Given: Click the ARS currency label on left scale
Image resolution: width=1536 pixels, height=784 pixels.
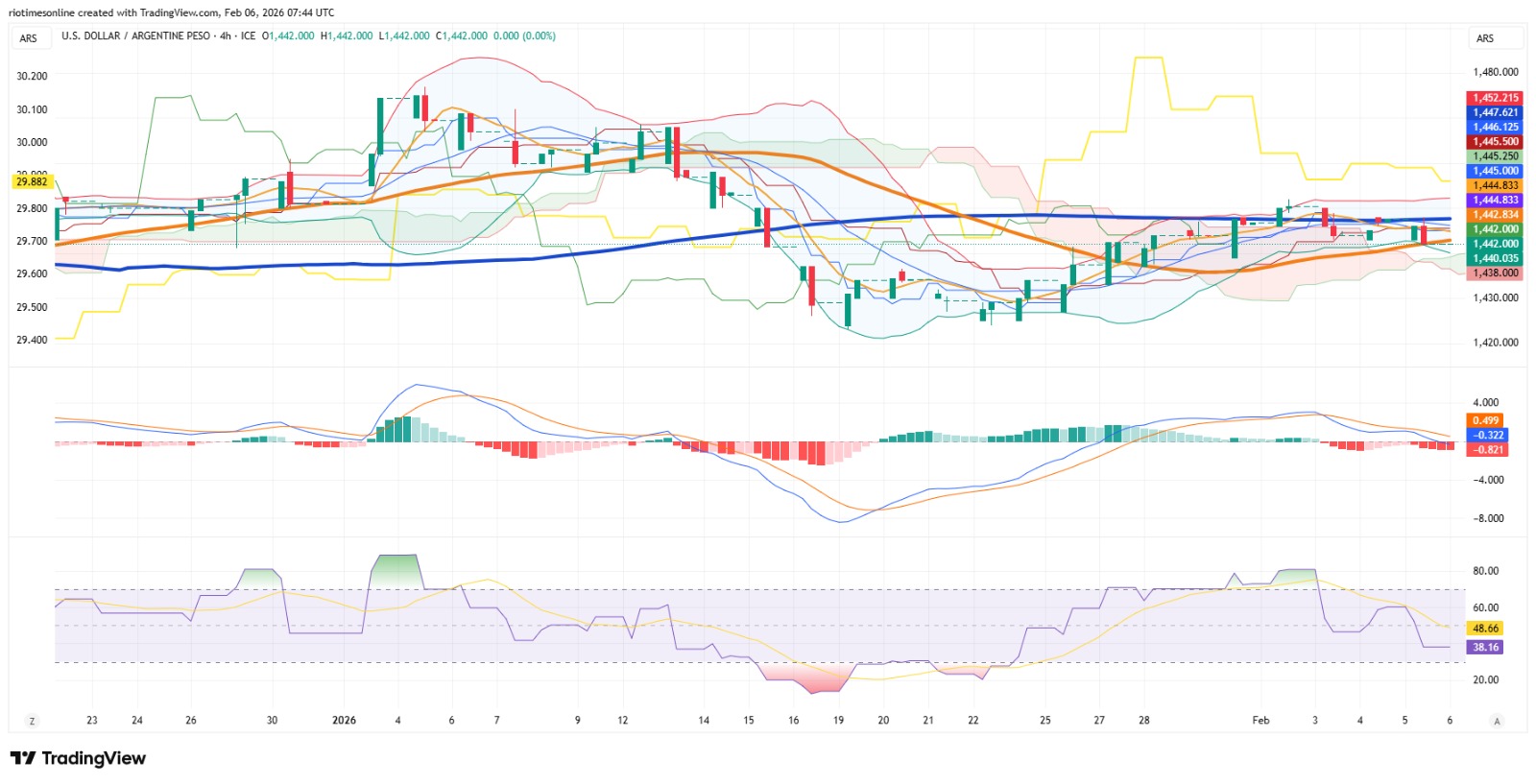Looking at the screenshot, I should [x=29, y=38].
